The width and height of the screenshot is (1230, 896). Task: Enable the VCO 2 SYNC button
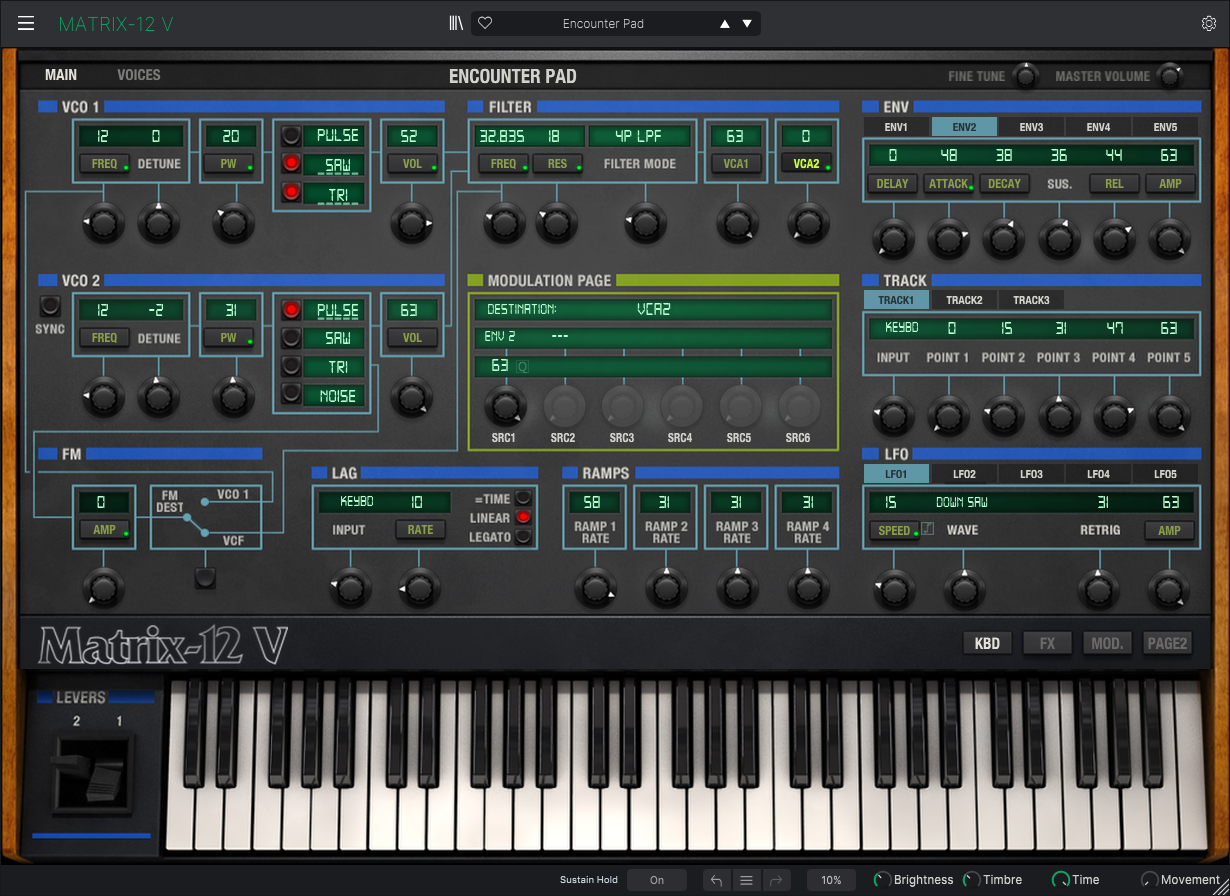49,307
